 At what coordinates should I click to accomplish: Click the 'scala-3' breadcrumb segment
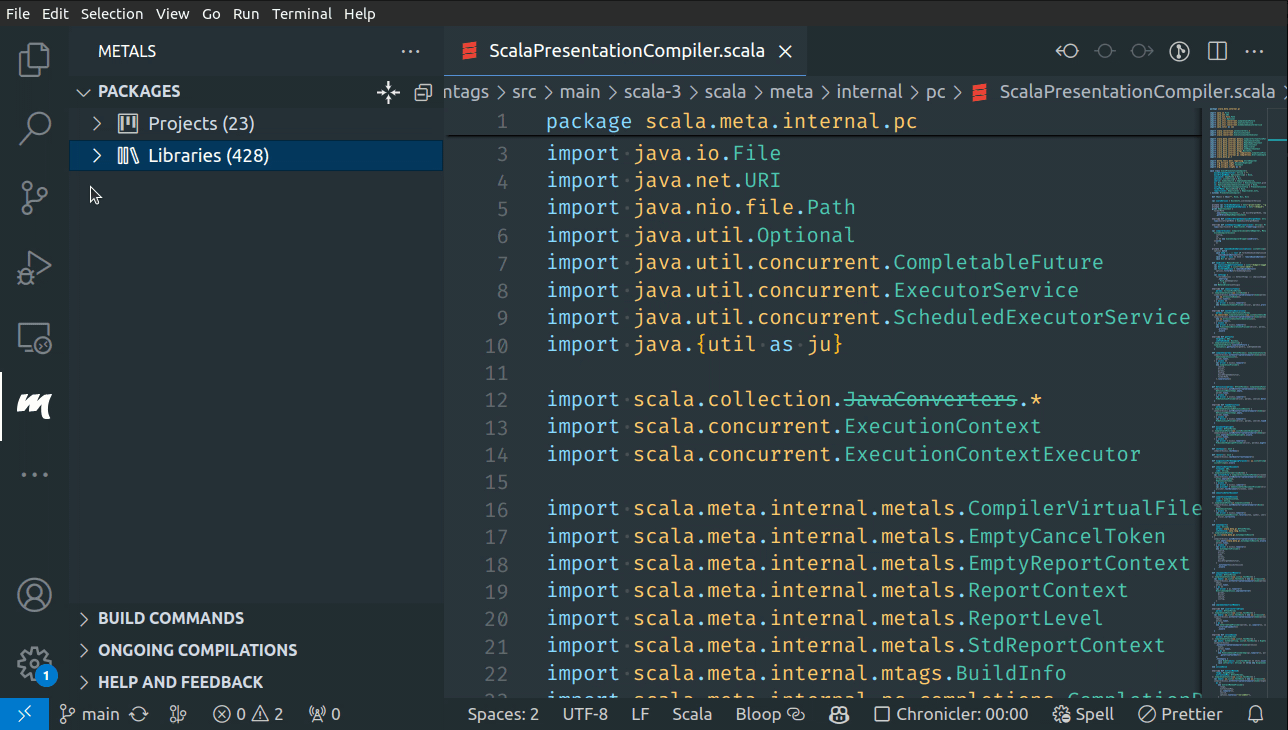tap(652, 92)
